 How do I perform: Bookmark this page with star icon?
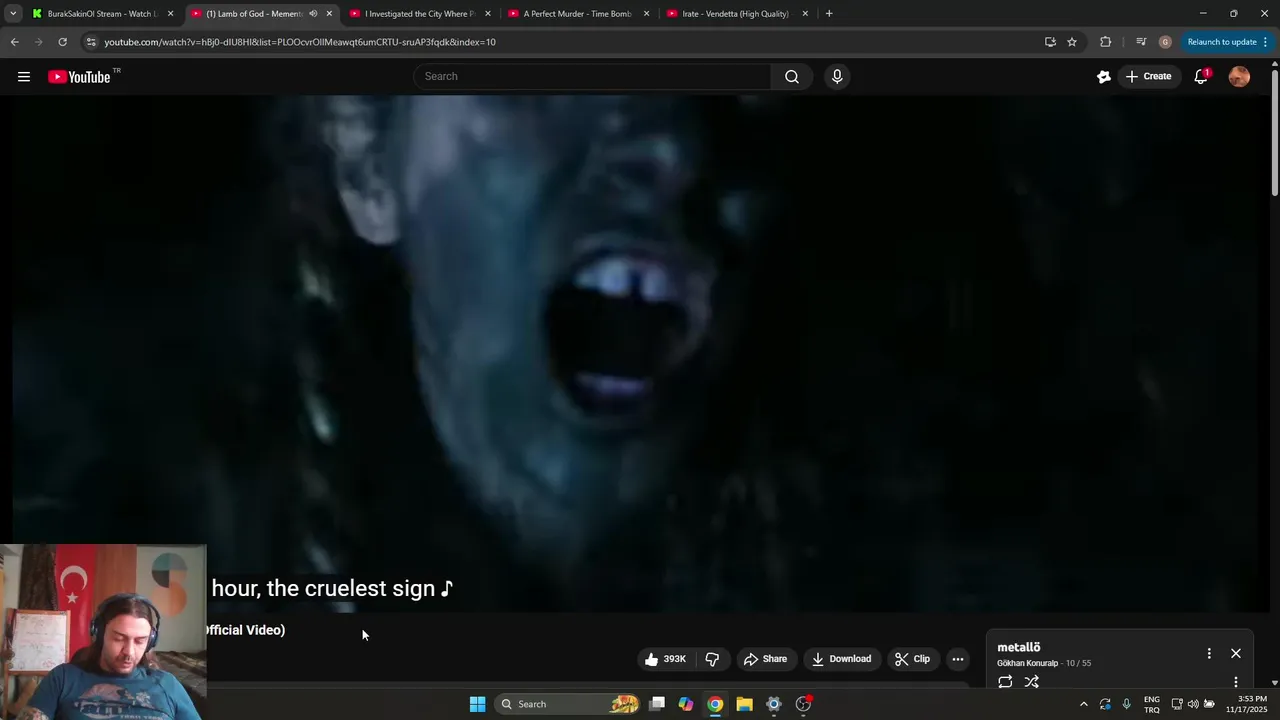click(1072, 42)
